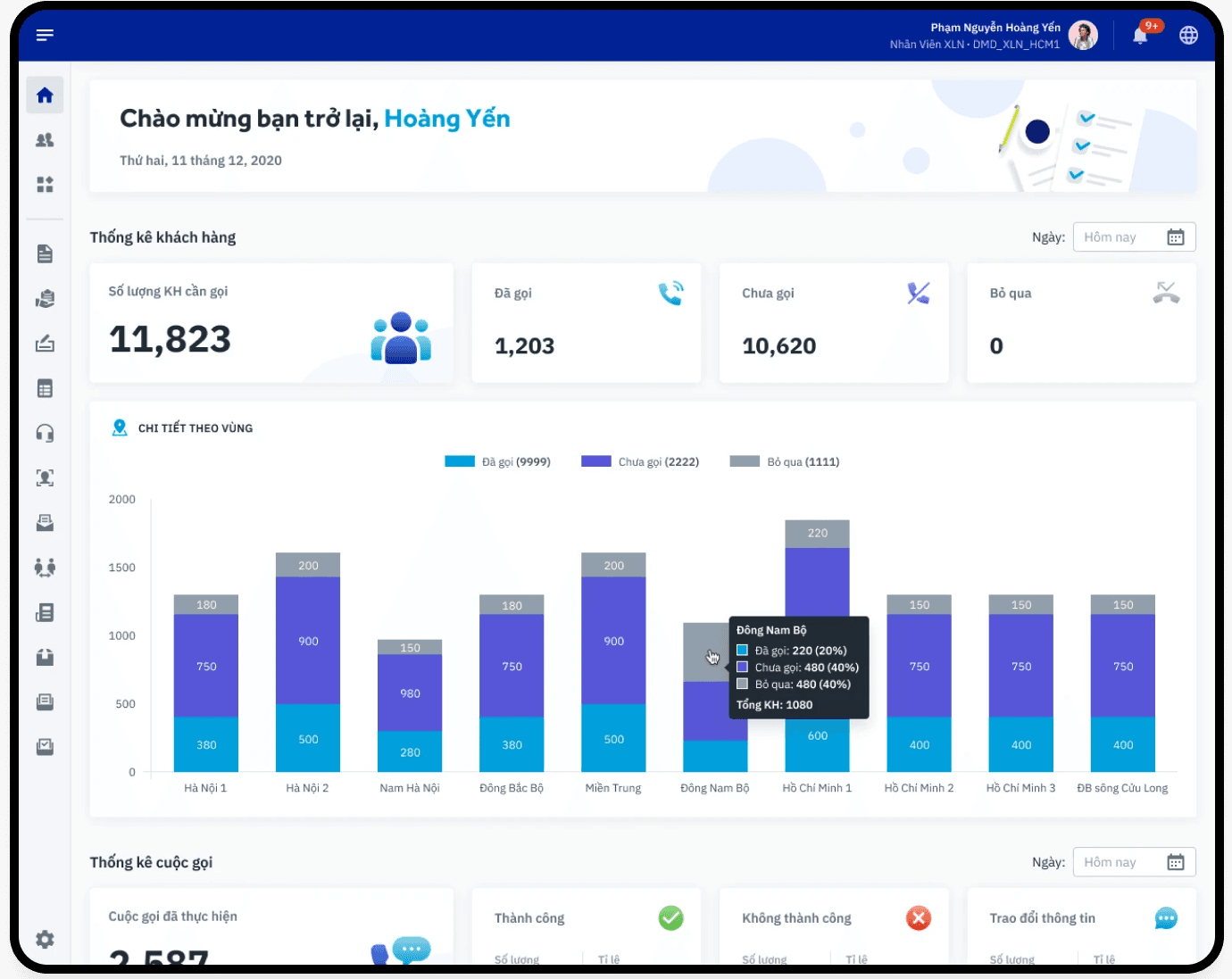Open the headset call-center sidebar icon

point(45,433)
